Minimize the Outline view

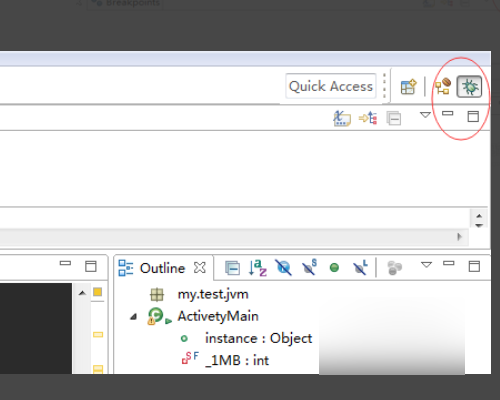click(449, 263)
